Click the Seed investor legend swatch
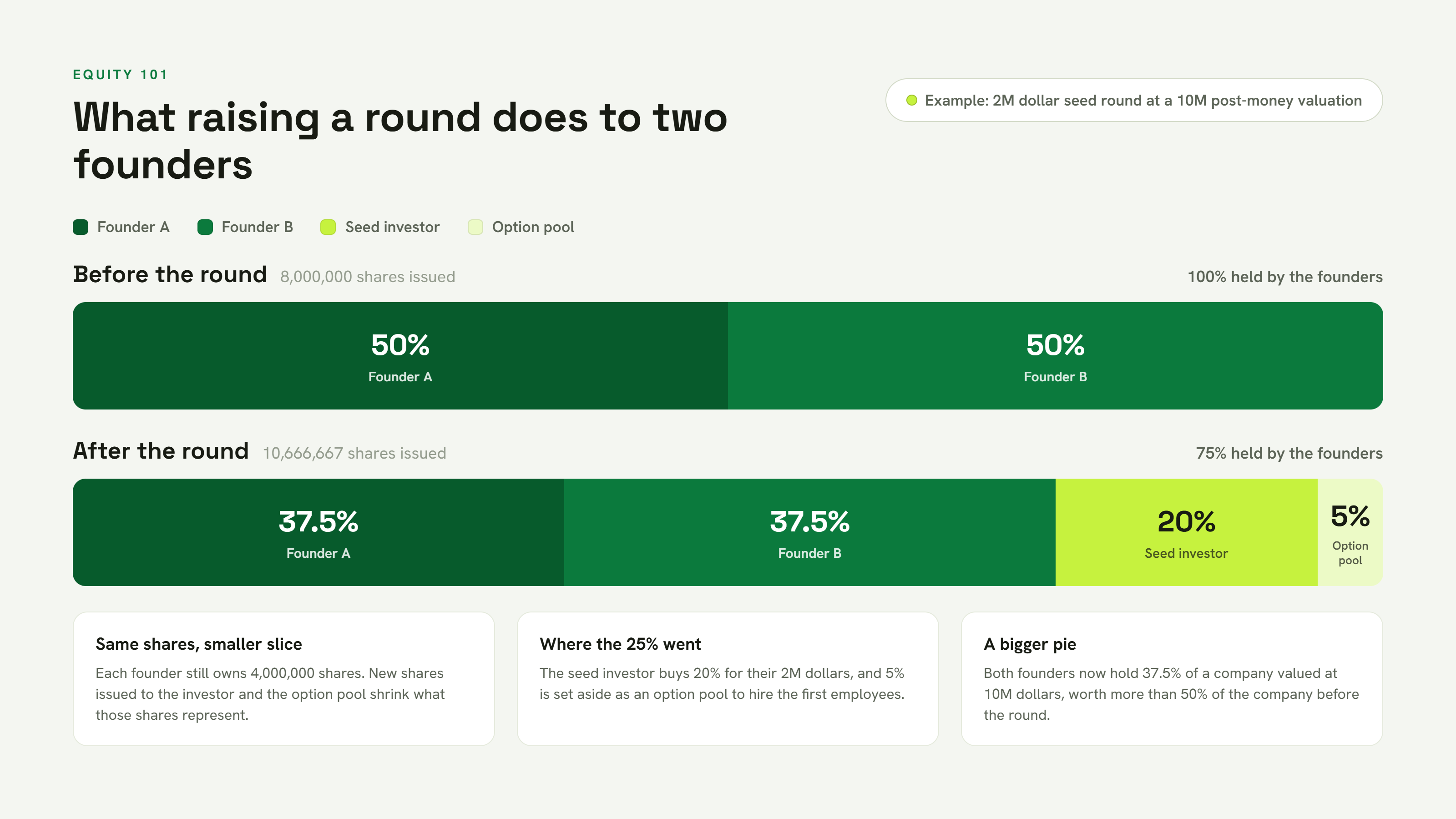The height and width of the screenshot is (819, 1456). [x=328, y=227]
